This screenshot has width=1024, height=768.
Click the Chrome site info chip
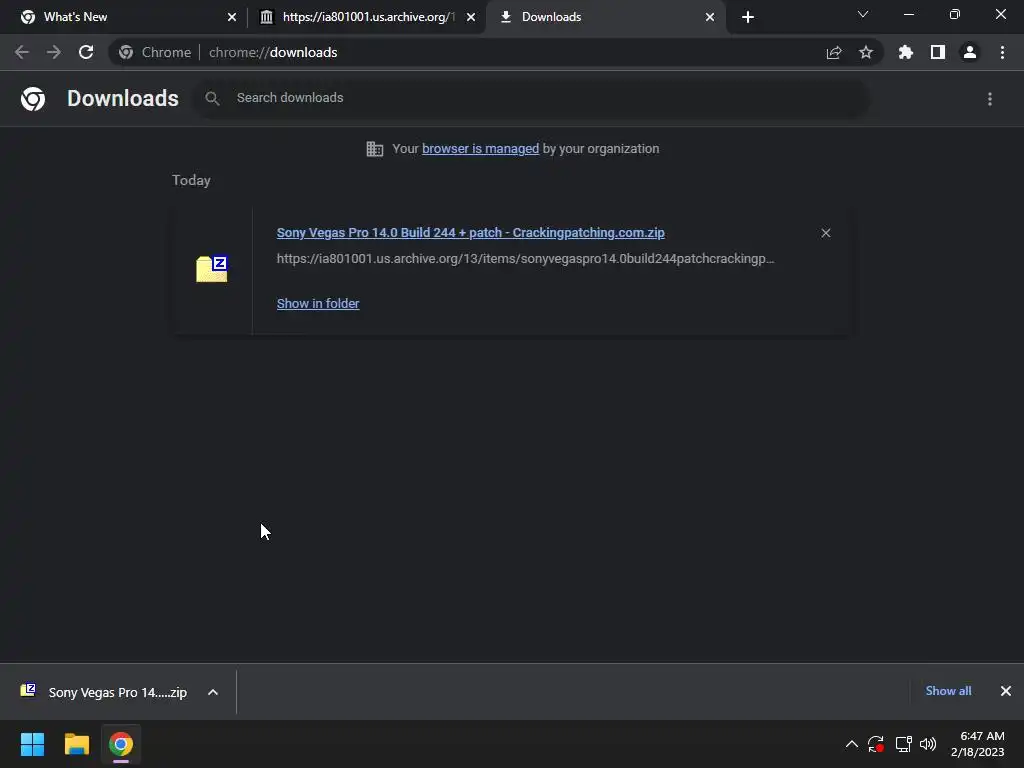click(x=155, y=52)
